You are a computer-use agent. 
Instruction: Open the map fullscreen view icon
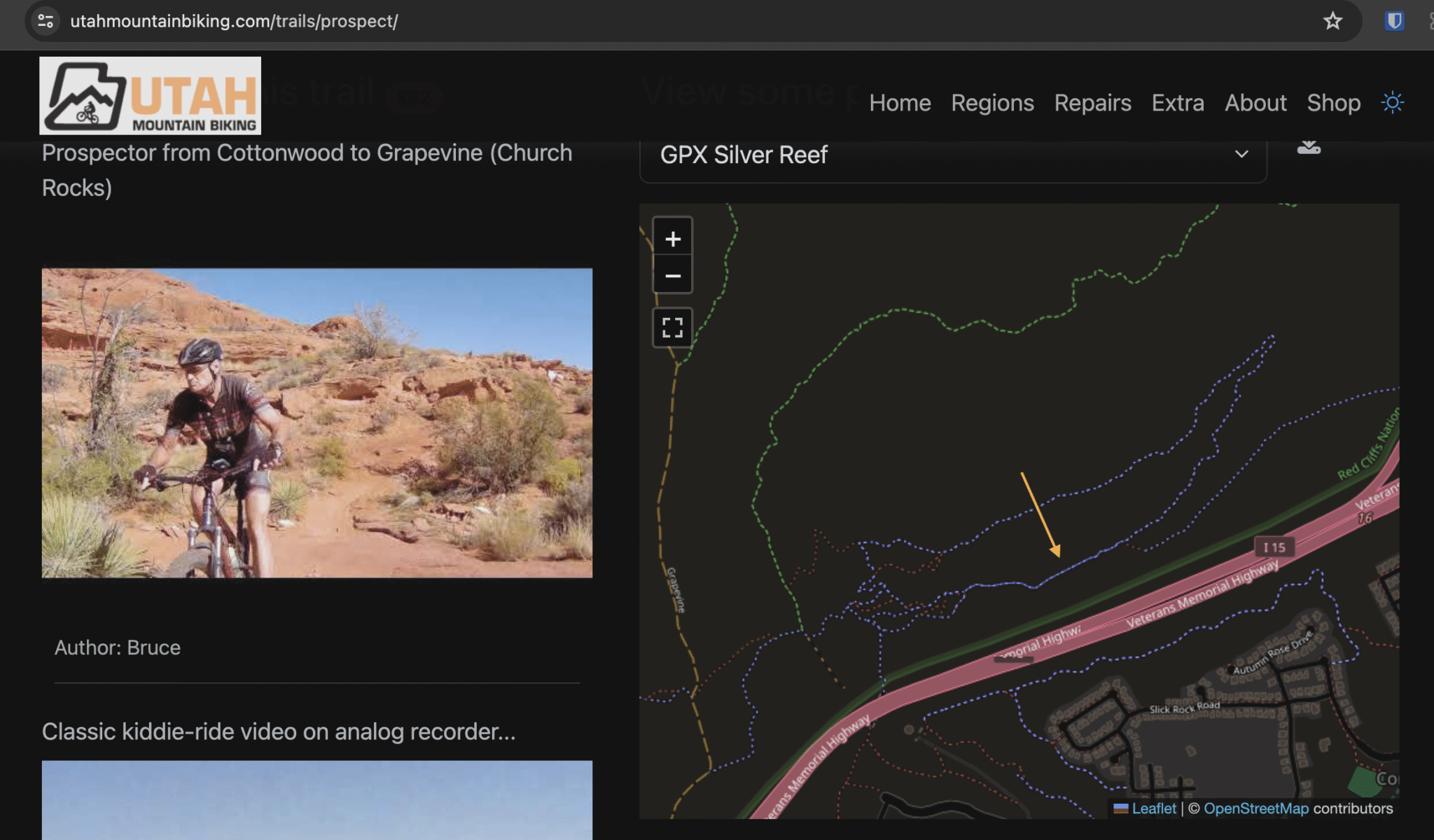(x=671, y=327)
